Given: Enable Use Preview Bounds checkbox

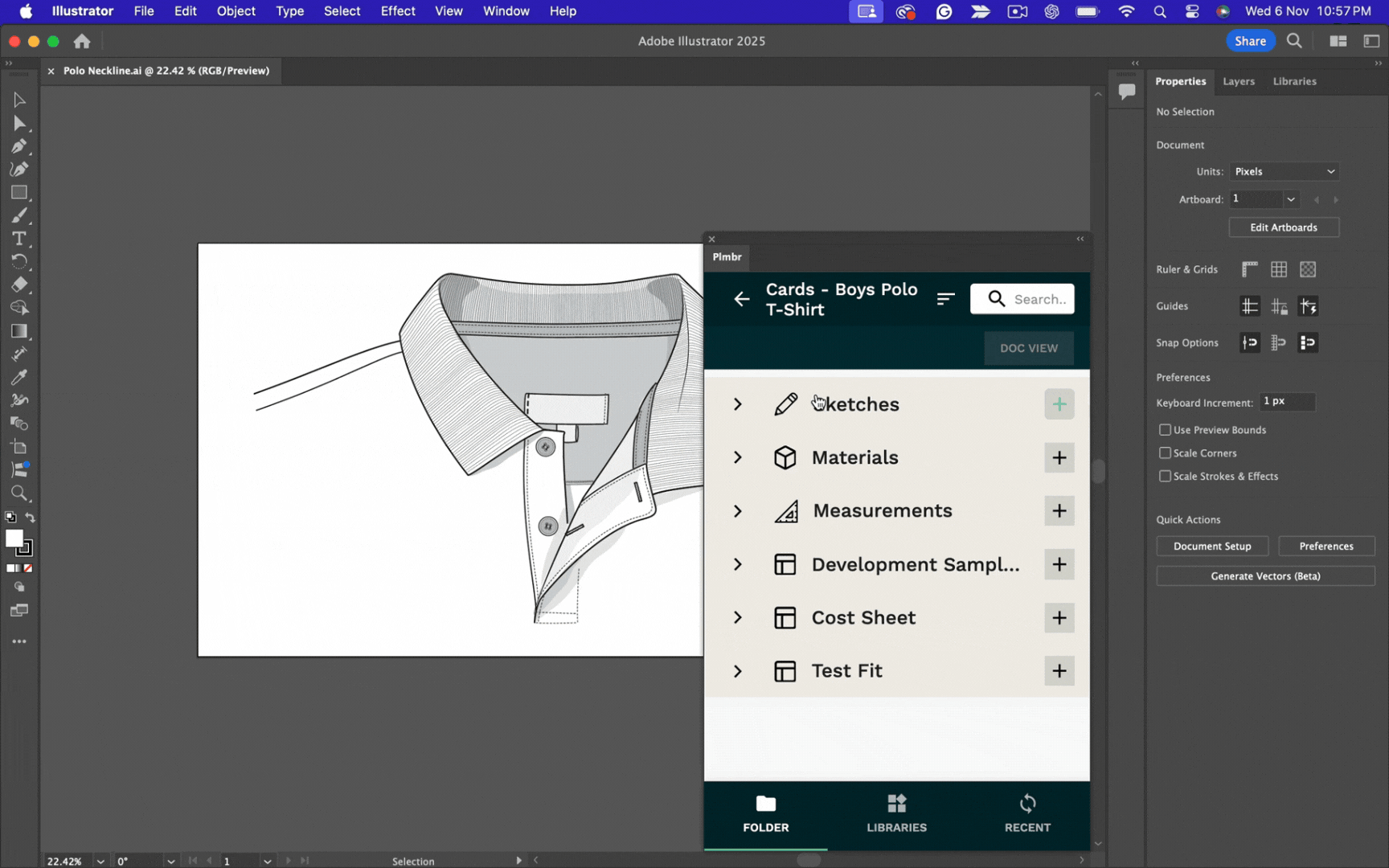Looking at the screenshot, I should 1165,430.
